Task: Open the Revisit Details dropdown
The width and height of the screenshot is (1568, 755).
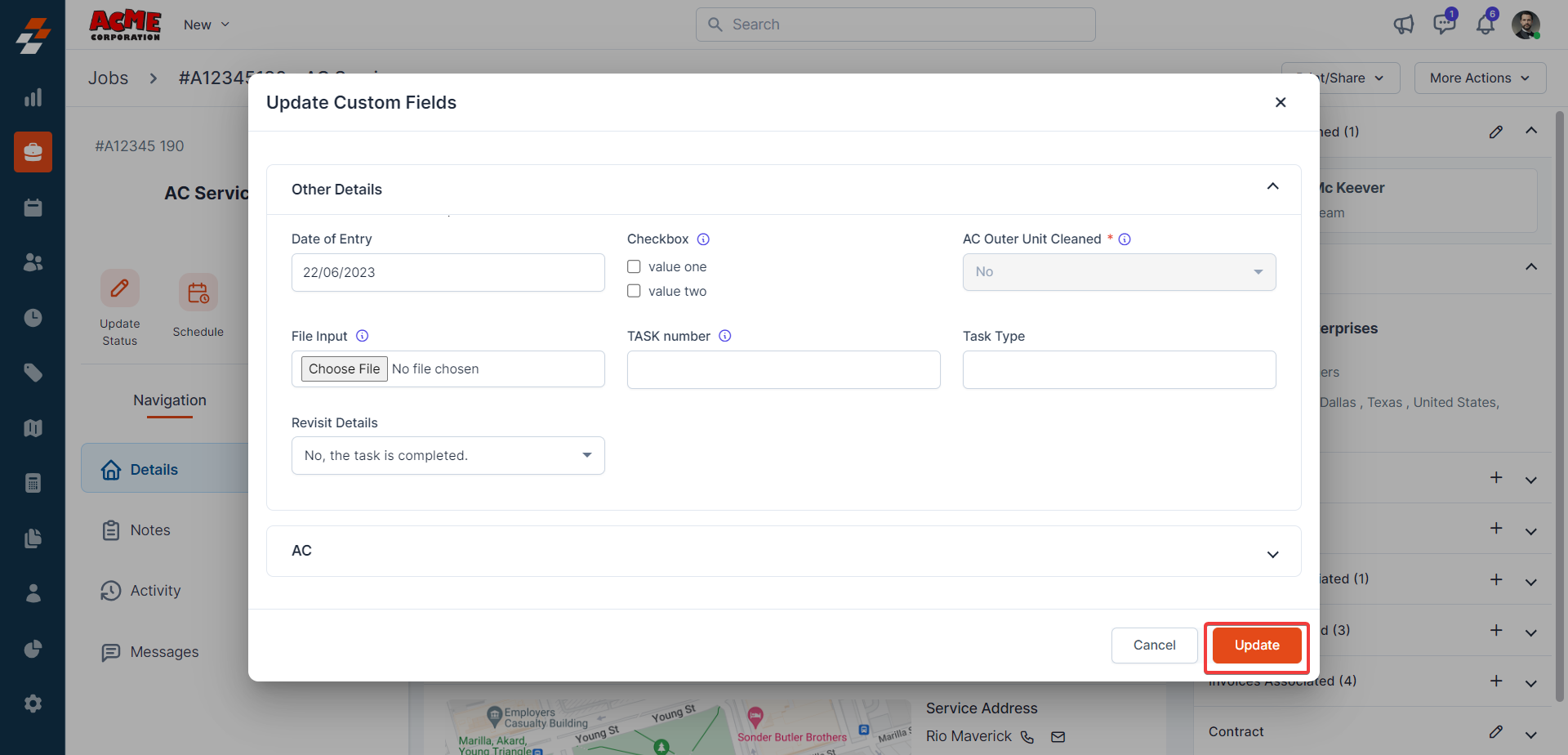Action: coord(448,455)
